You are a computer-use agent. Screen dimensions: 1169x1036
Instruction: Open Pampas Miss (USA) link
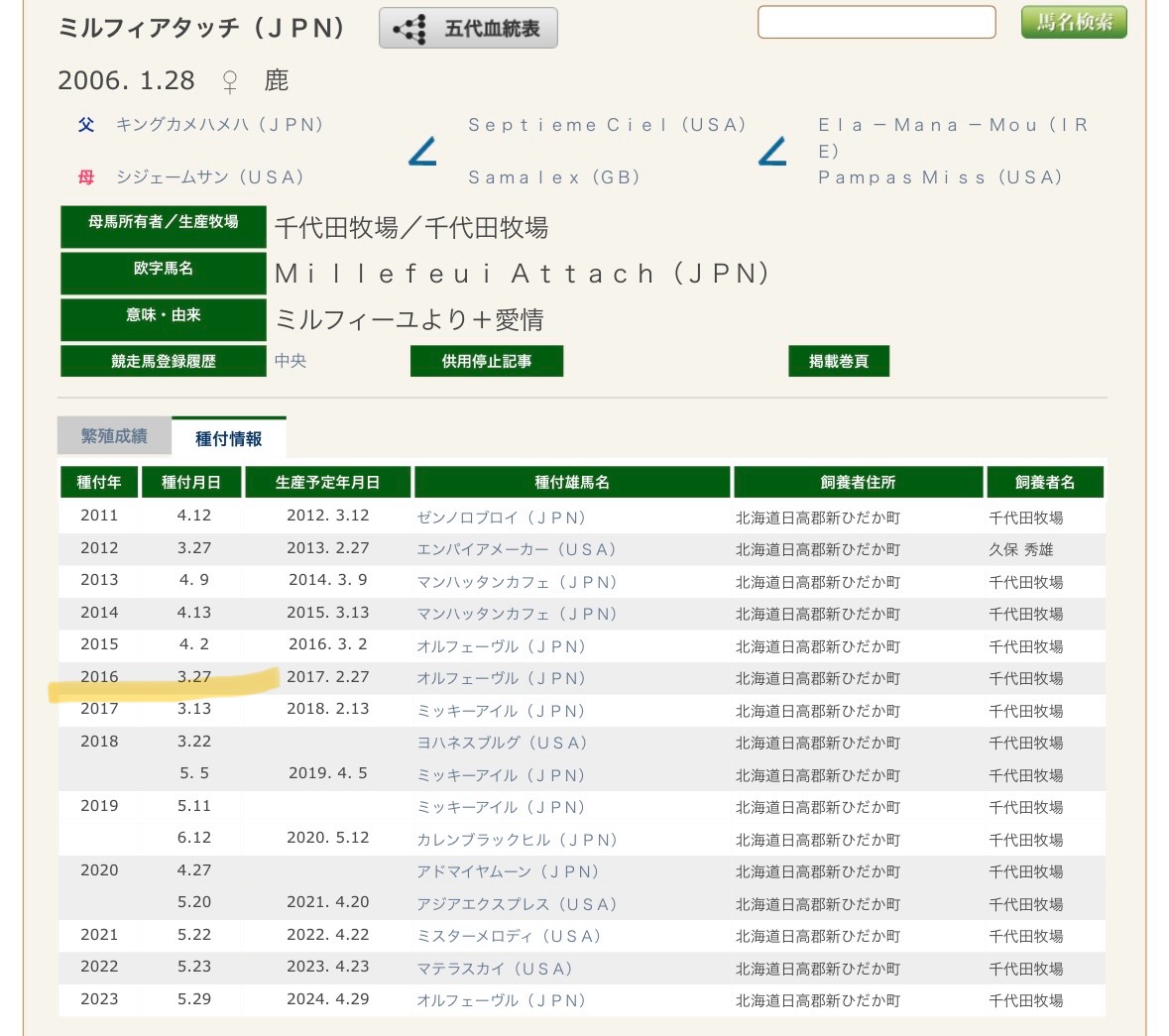click(x=939, y=177)
